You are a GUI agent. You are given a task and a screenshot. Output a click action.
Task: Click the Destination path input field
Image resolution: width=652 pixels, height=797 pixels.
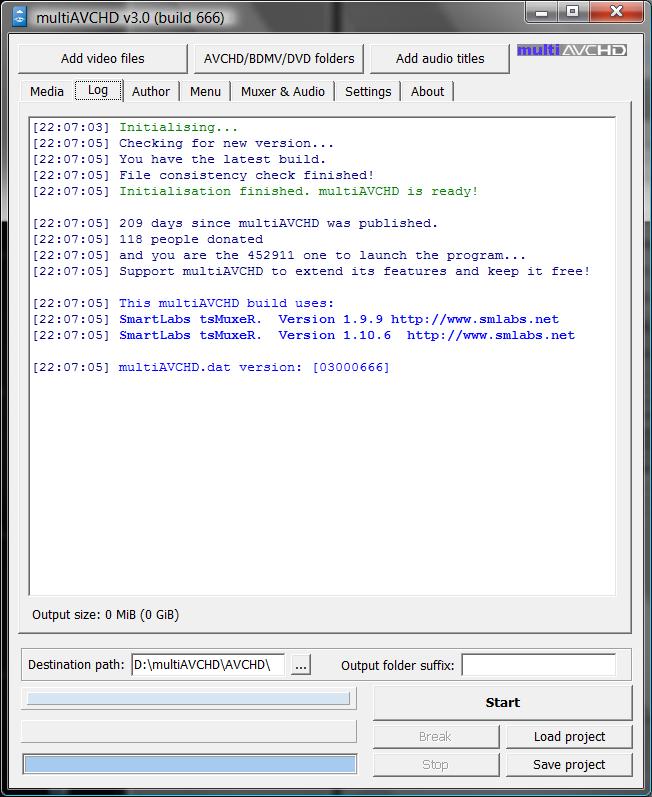click(x=208, y=665)
